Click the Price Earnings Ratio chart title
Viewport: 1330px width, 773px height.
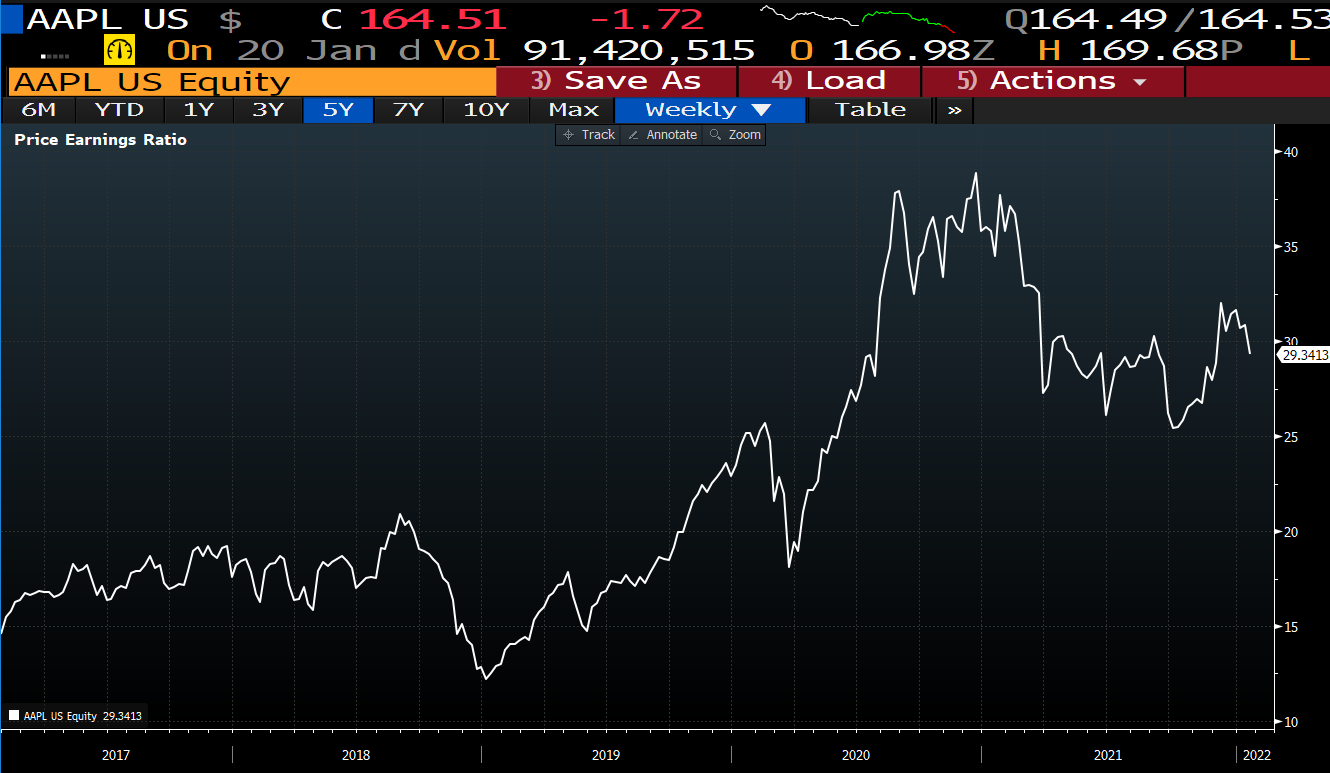100,140
